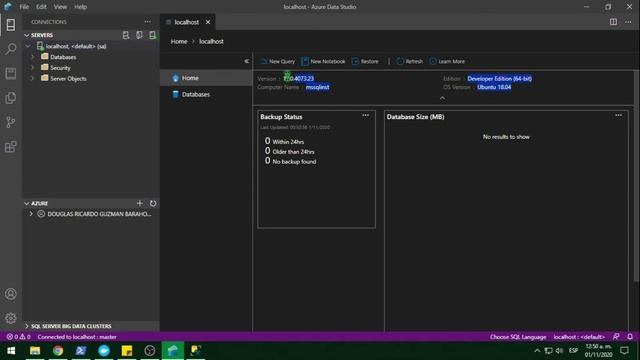Click the dashboard vertical scrollbar

click(636, 176)
